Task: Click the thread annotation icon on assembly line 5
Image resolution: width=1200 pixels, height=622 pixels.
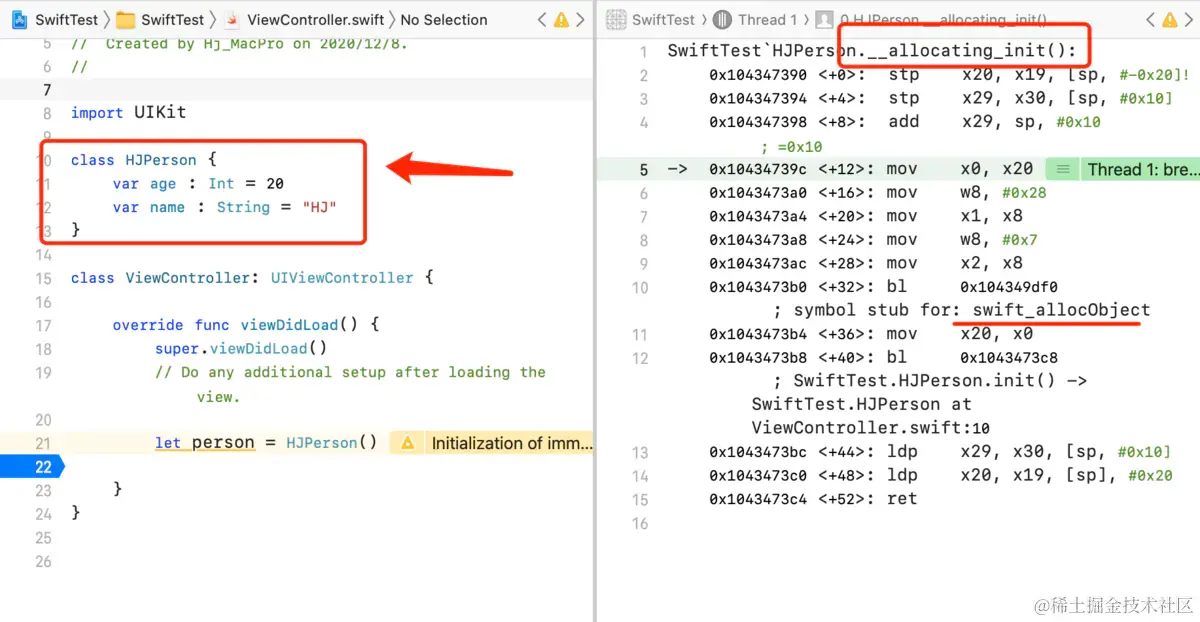Action: (1063, 169)
